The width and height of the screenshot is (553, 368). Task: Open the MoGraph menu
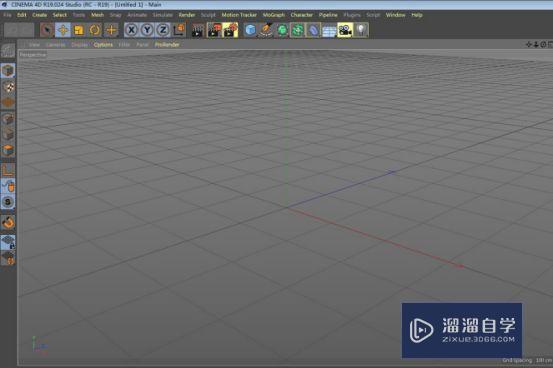point(274,15)
